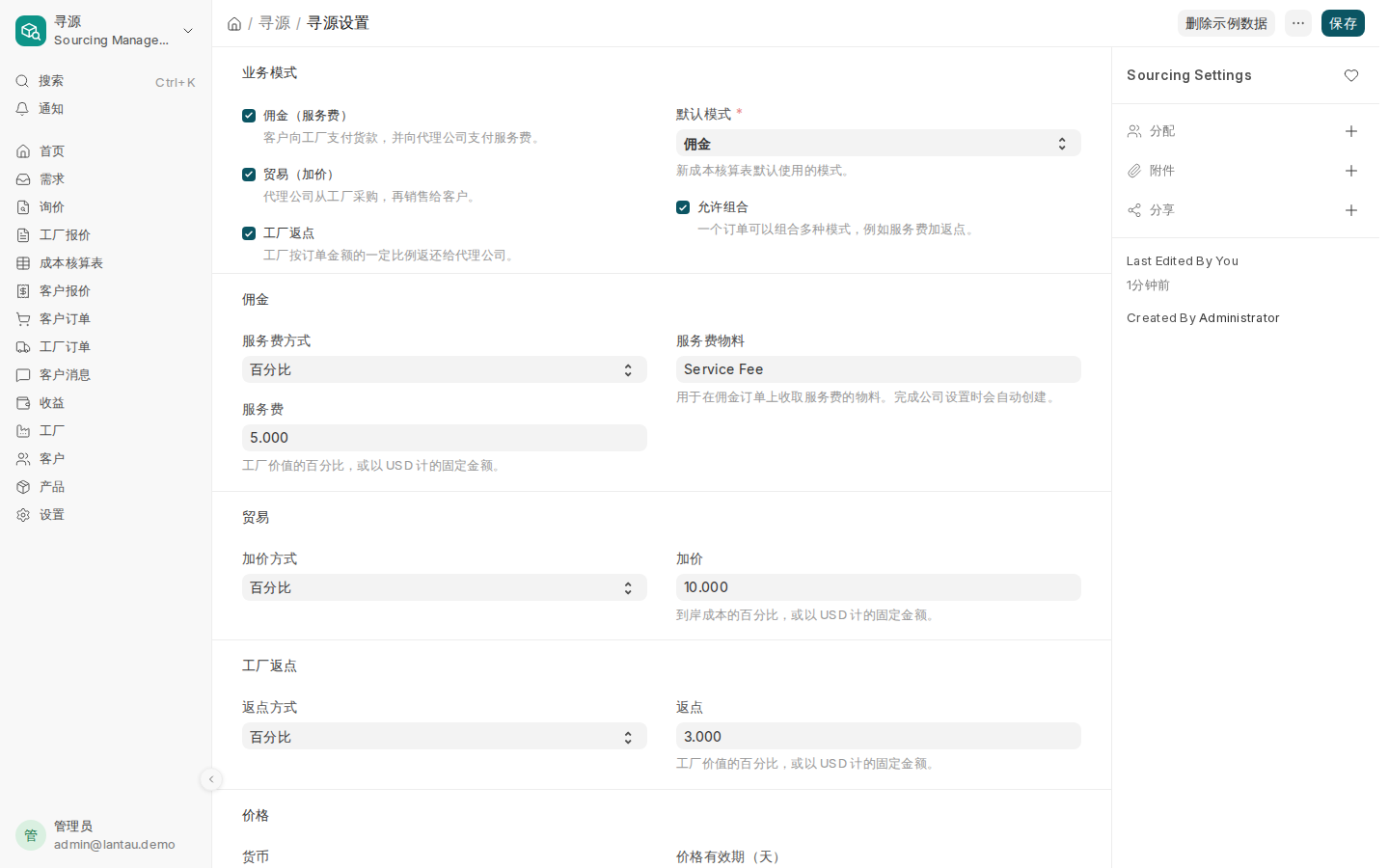Click the 通知 bell icon
1389x868 pixels.
(22, 109)
